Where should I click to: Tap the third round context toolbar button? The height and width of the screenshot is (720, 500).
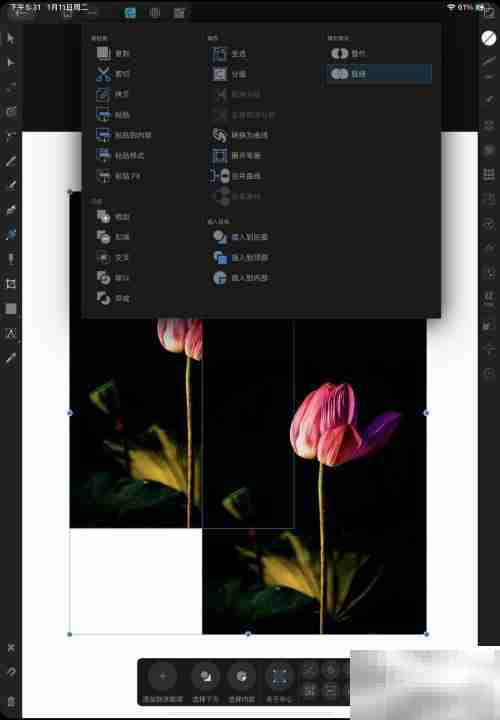click(242, 676)
